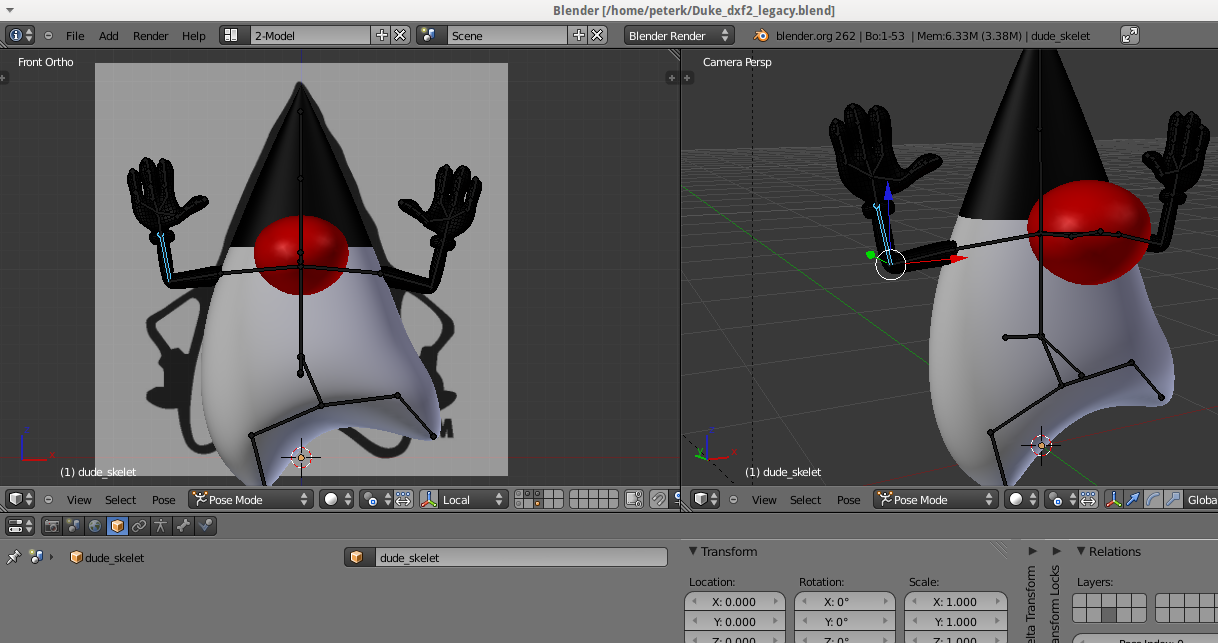Click the Blender logo beside blender.org
The height and width of the screenshot is (643, 1218).
pos(762,35)
